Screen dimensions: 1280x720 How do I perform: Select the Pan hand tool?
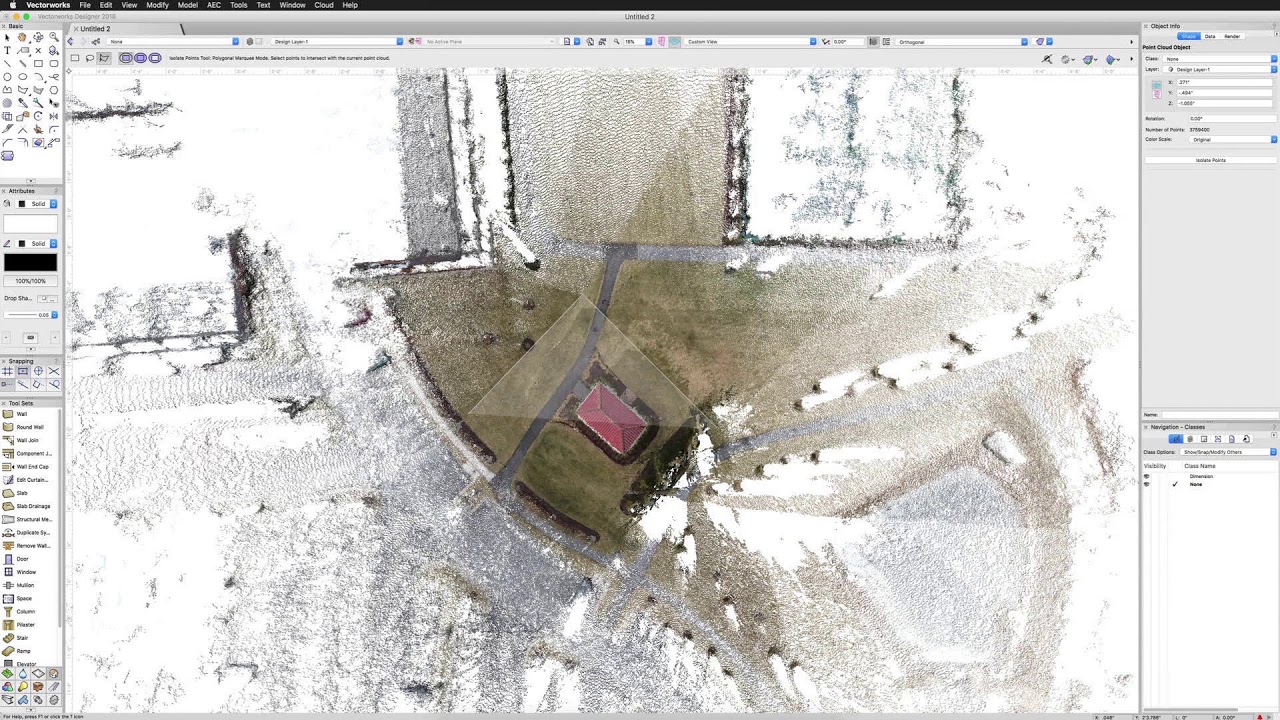coord(22,37)
